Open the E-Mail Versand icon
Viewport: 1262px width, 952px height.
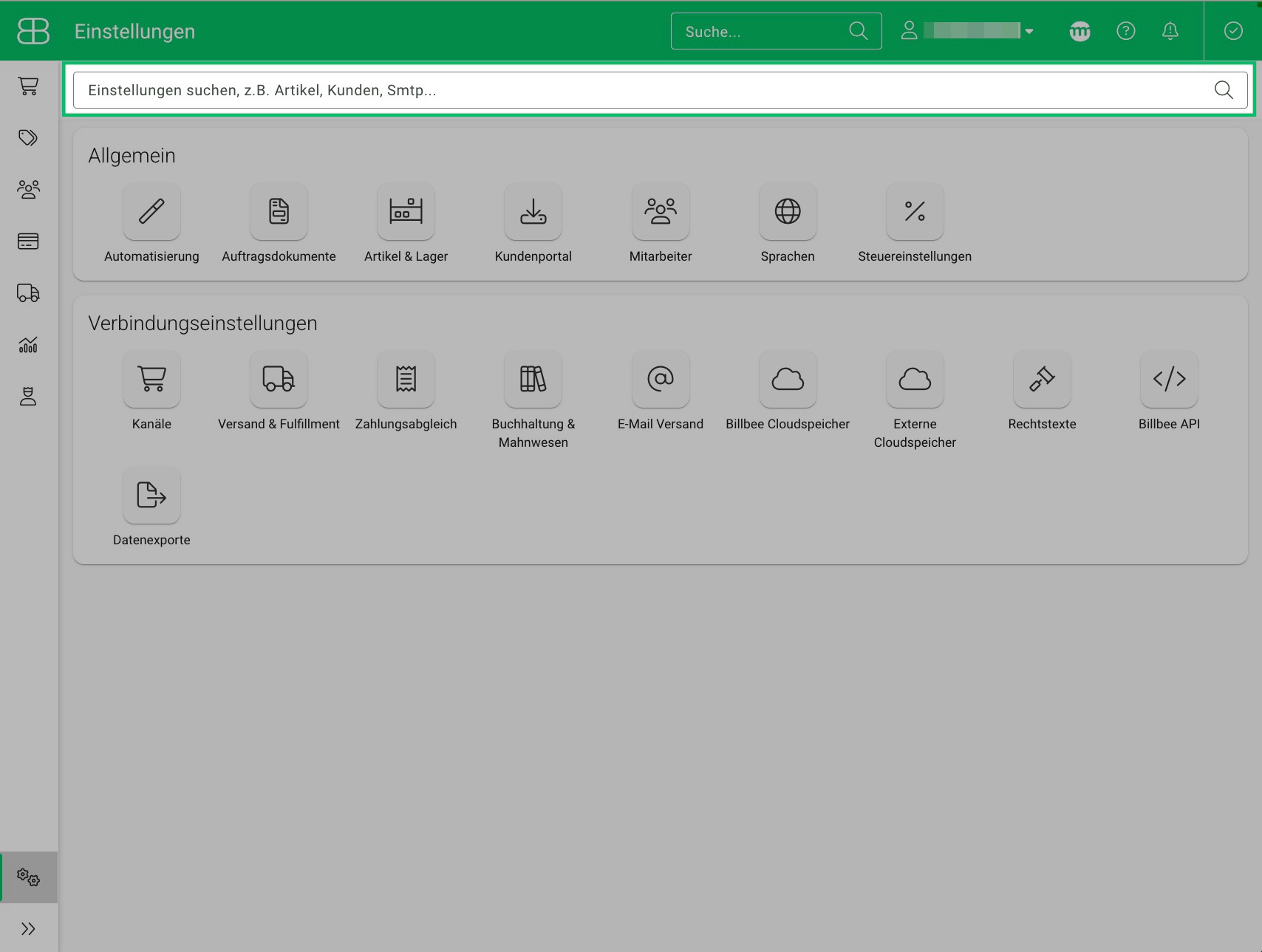point(661,379)
